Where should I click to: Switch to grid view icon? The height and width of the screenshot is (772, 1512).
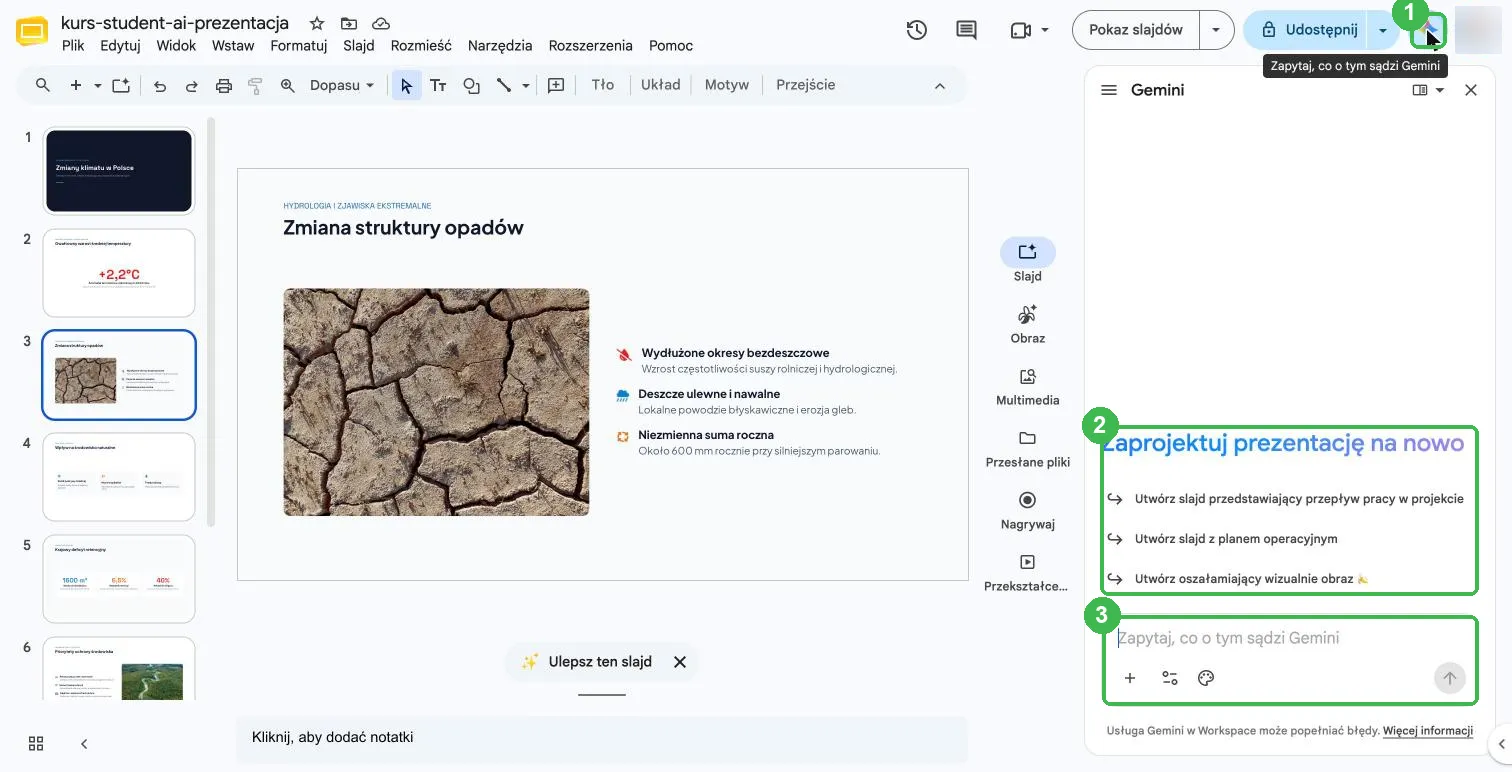(36, 743)
